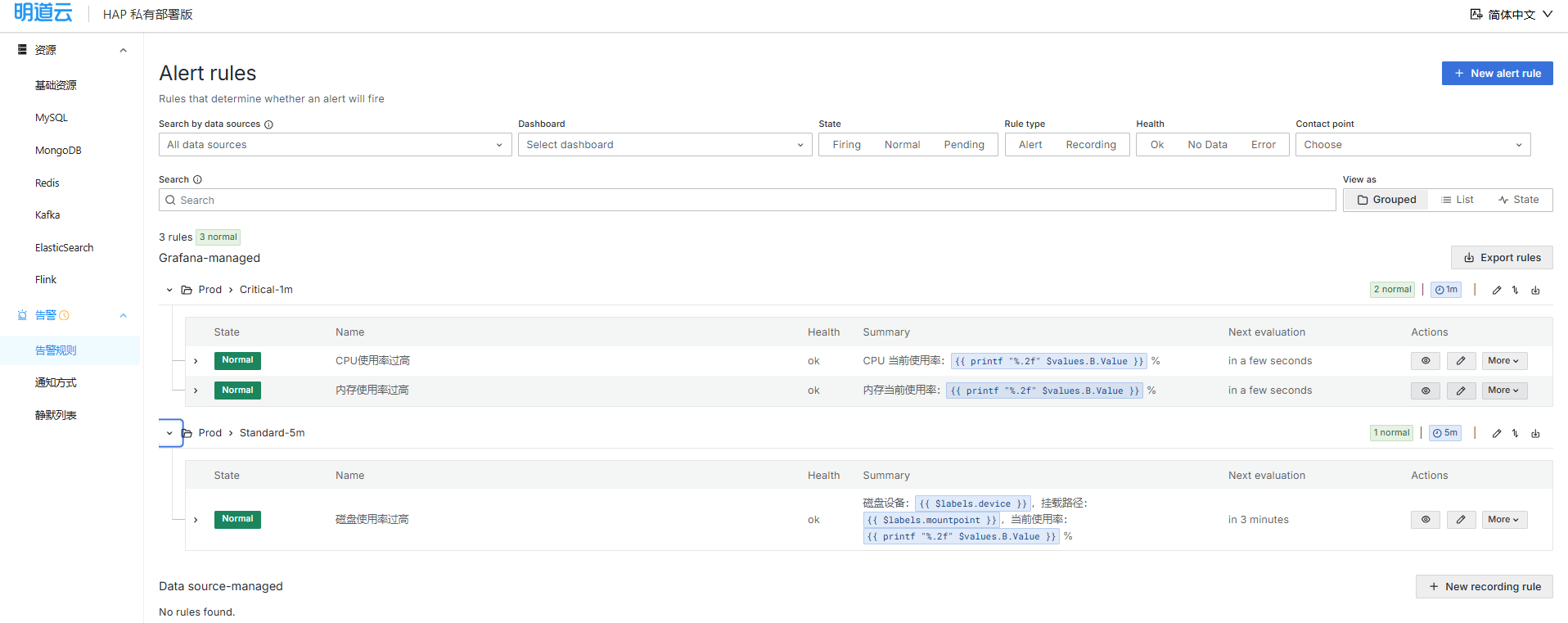Viewport: 1568px width, 623px height.
Task: Click the alert rules Search field
Action: click(x=746, y=200)
